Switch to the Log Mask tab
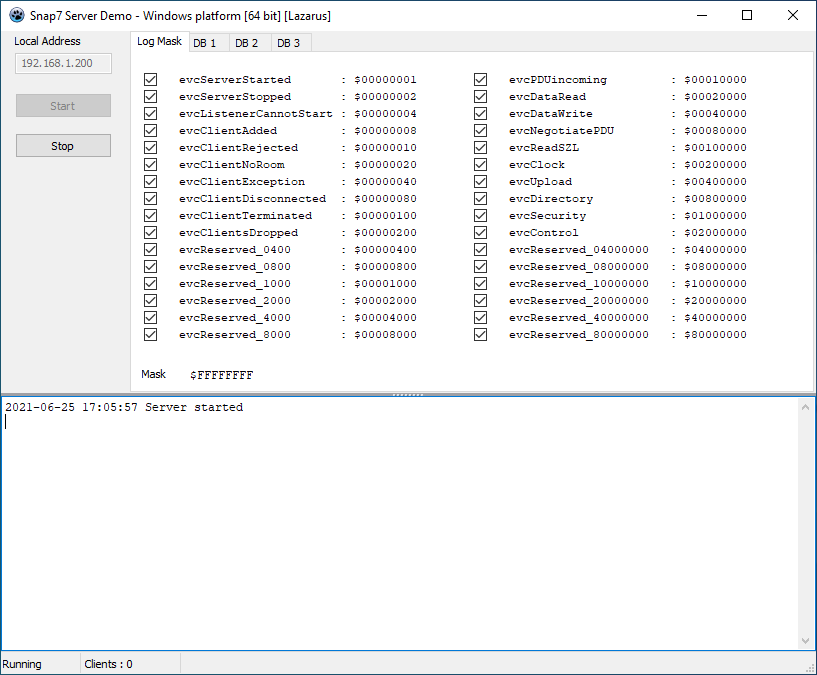Viewport: 817px width, 675px height. coord(159,41)
